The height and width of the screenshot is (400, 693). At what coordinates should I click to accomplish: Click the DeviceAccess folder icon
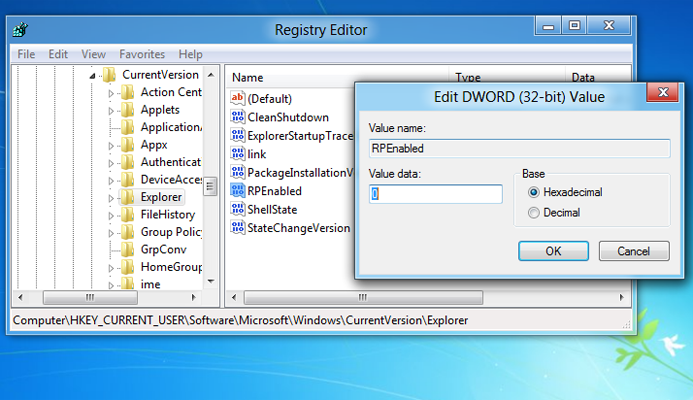click(x=128, y=179)
